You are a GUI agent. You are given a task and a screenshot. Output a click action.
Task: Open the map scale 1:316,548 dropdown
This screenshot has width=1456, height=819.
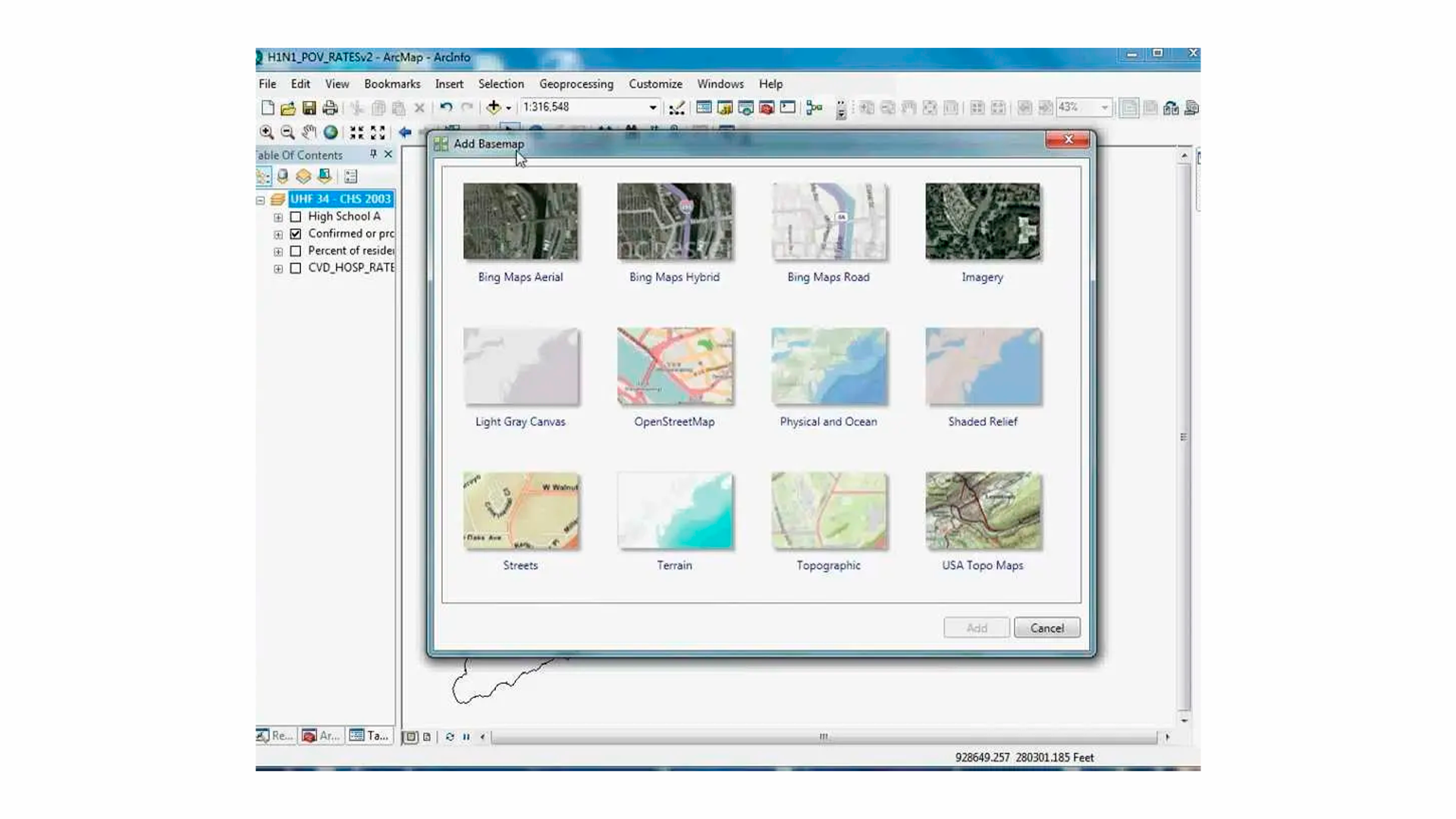(652, 108)
